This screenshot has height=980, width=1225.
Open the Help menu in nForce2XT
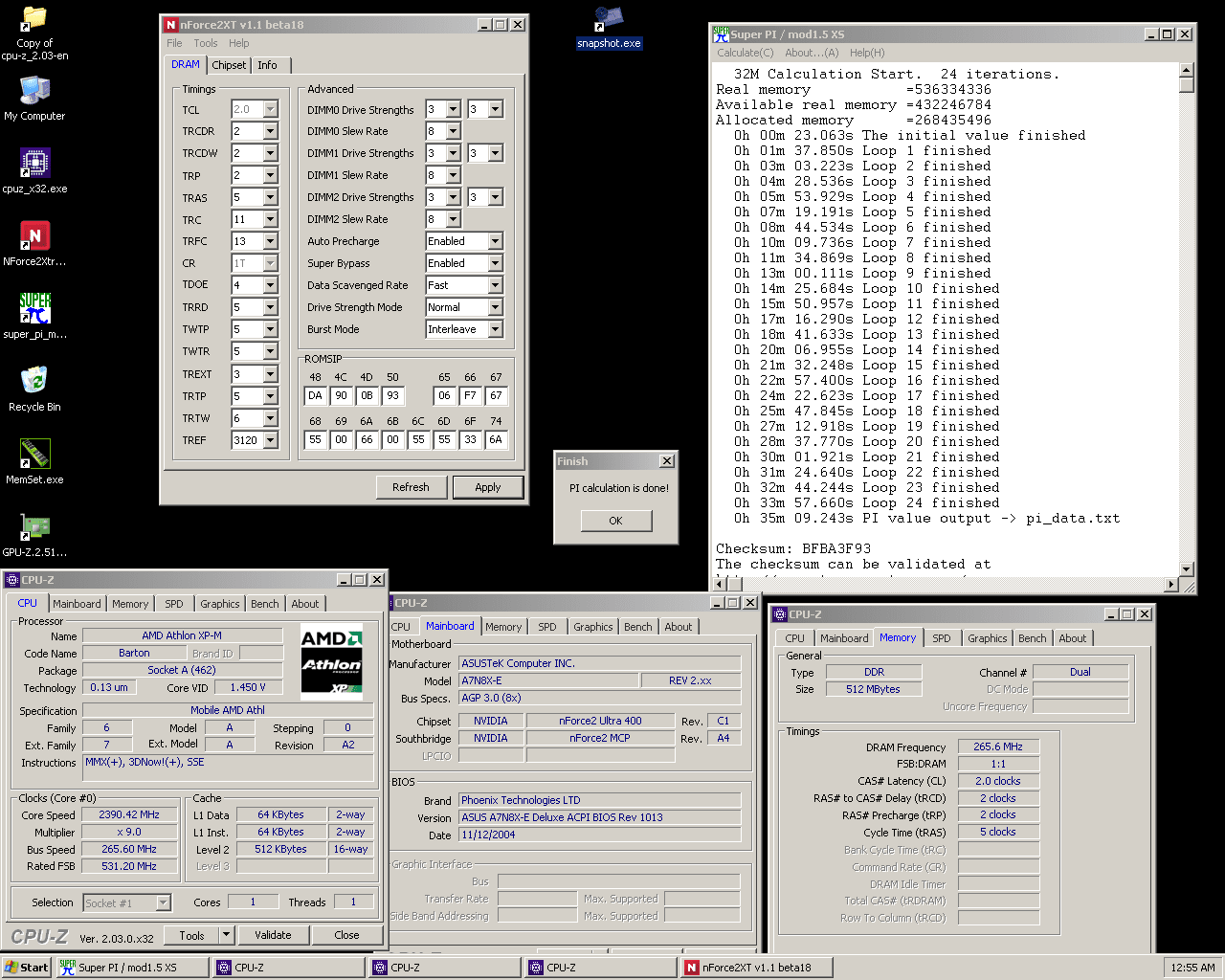239,43
